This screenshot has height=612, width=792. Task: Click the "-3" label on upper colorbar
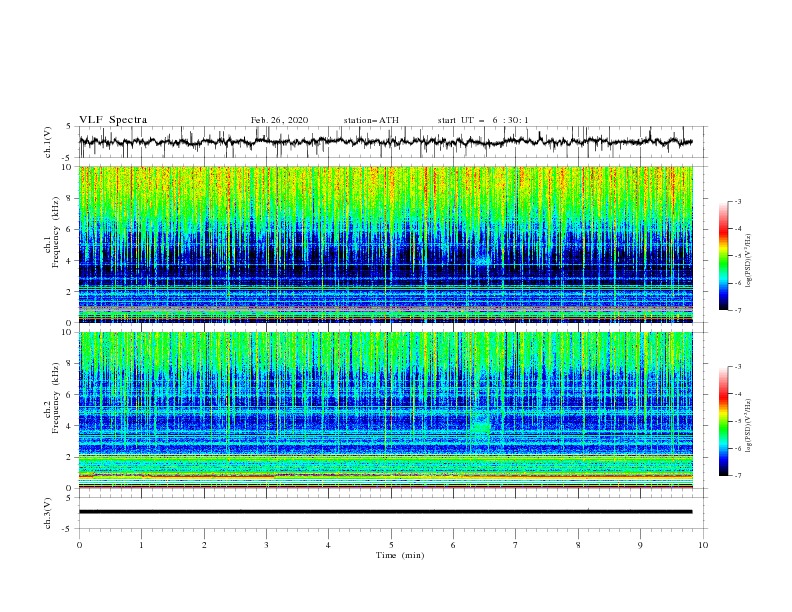click(737, 201)
